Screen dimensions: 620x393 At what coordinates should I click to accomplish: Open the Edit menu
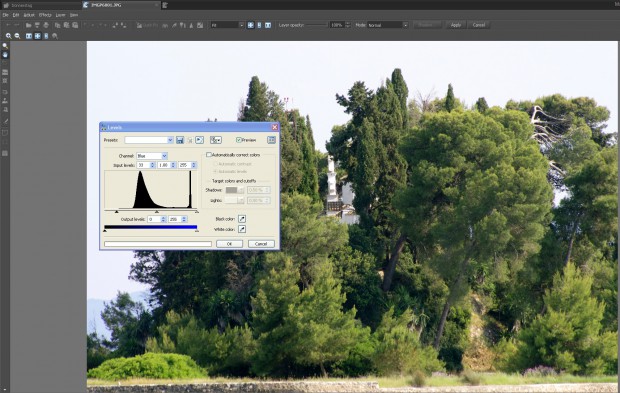pos(16,15)
